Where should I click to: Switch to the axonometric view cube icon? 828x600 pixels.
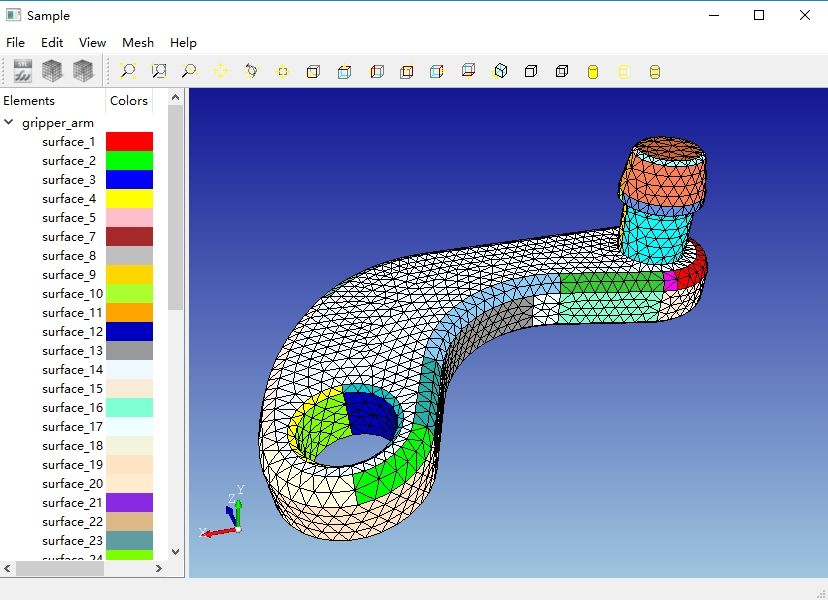501,71
